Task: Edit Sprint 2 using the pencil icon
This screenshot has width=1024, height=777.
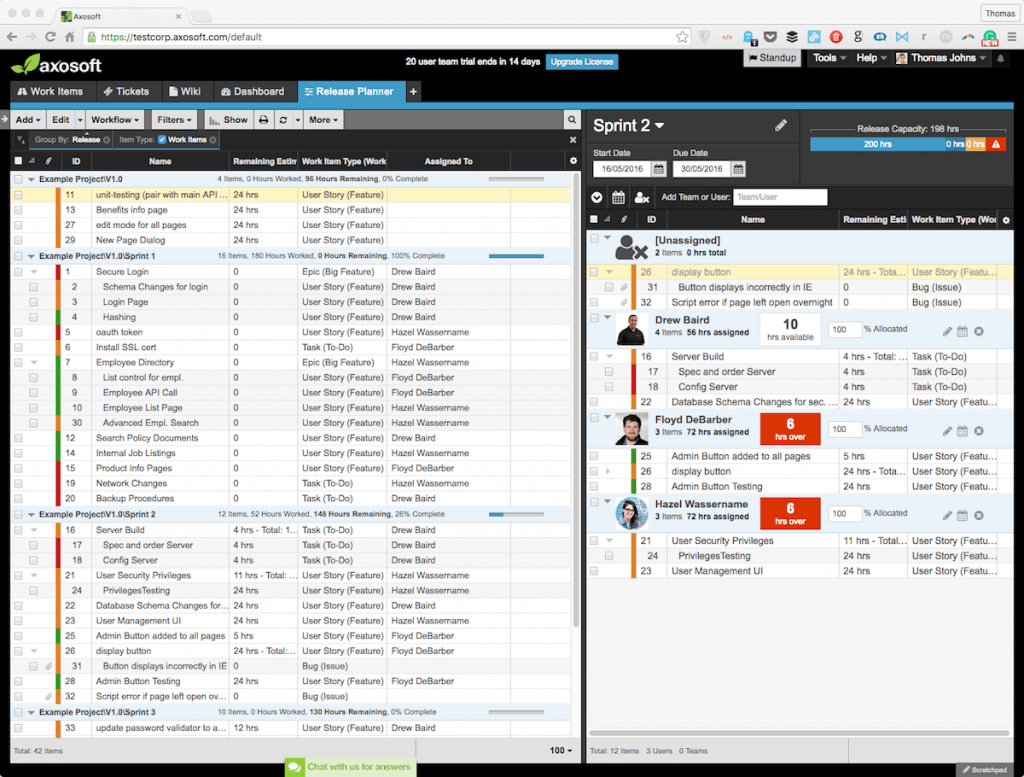Action: (781, 126)
